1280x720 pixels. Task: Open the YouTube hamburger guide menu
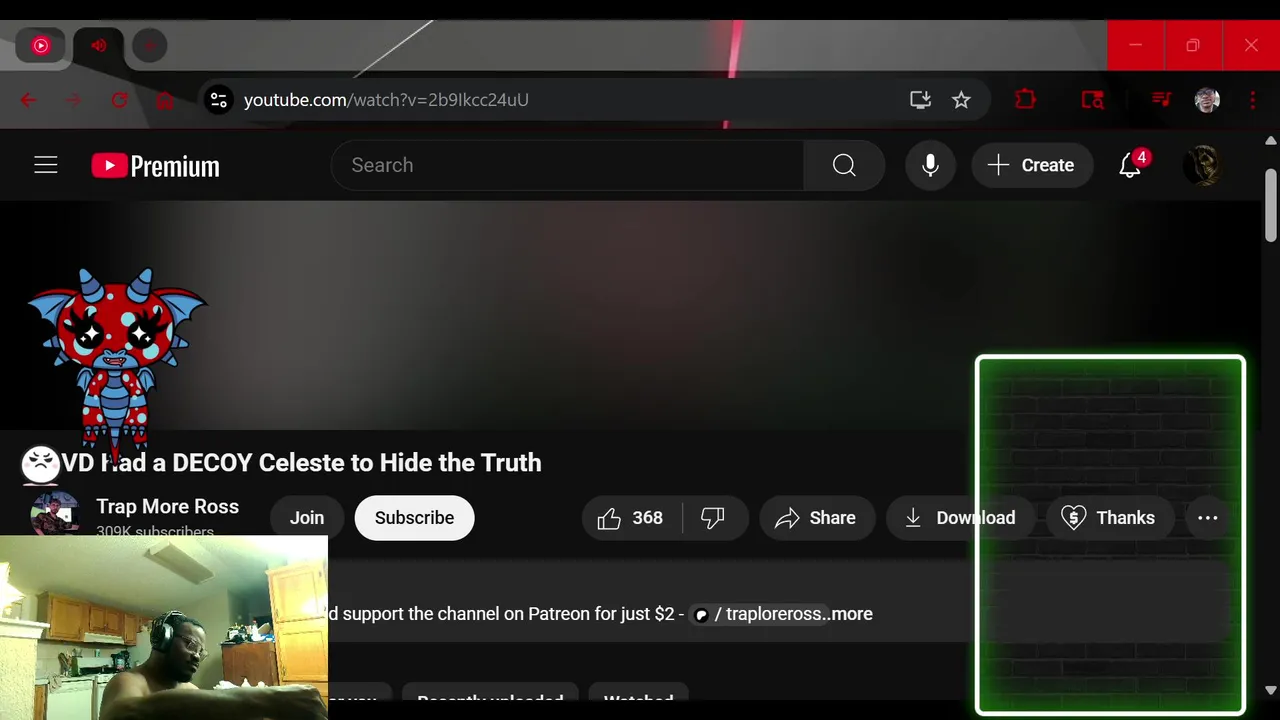[x=46, y=165]
